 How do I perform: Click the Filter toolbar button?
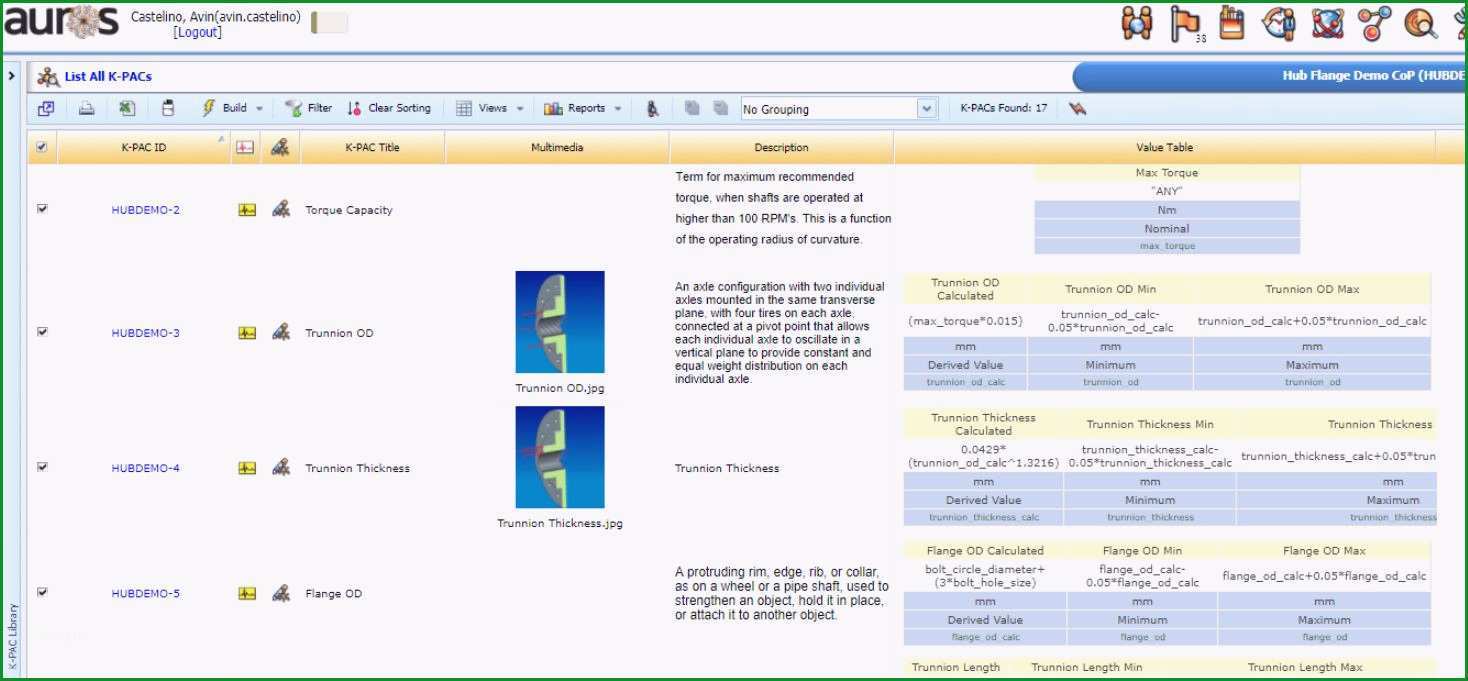(x=308, y=108)
